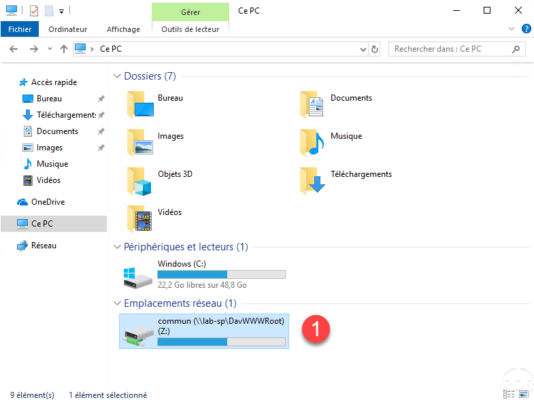Collapse the Périphériques et lecteurs group
This screenshot has width=534, height=400.
[117, 247]
